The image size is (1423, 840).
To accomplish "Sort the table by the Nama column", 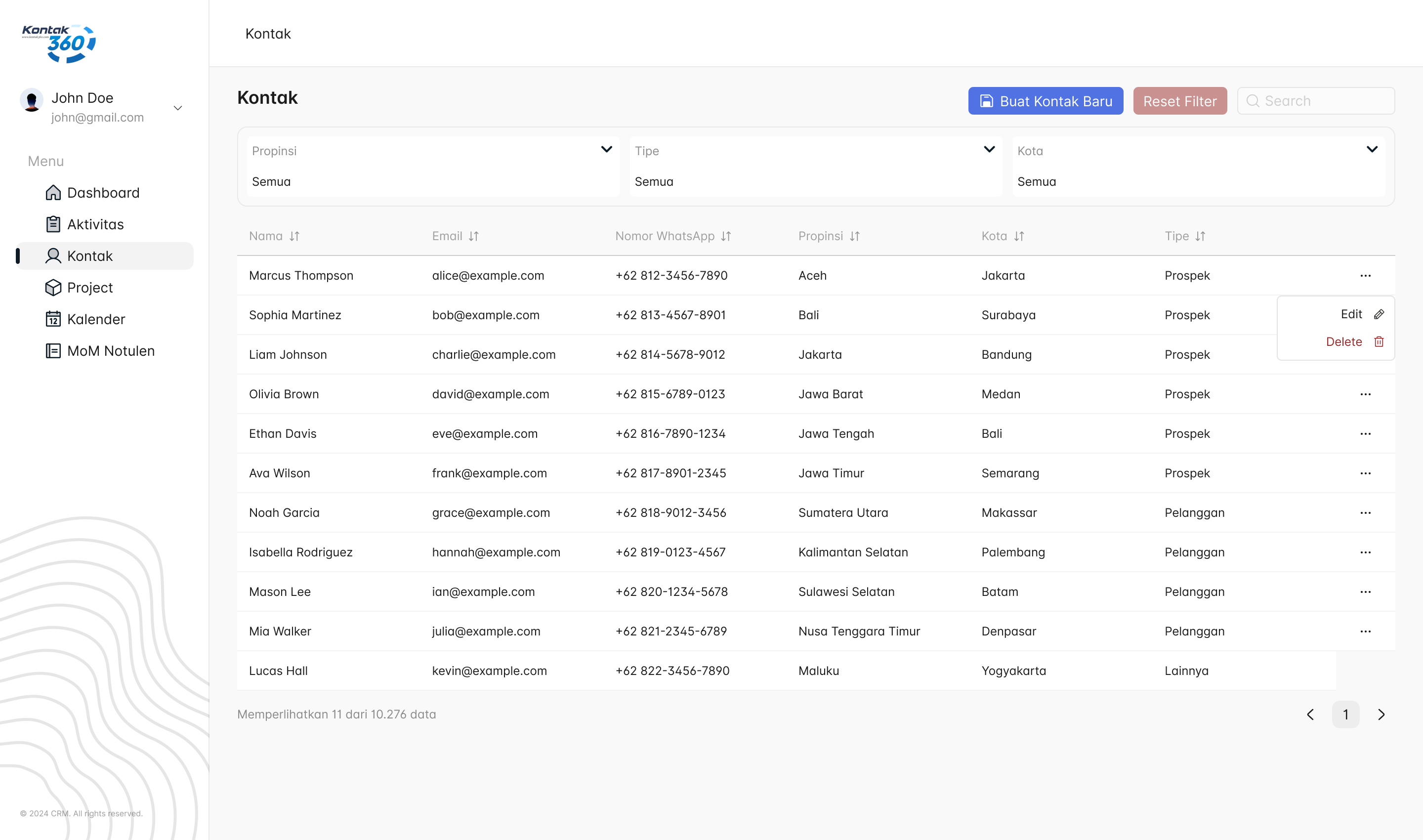I will tap(294, 236).
